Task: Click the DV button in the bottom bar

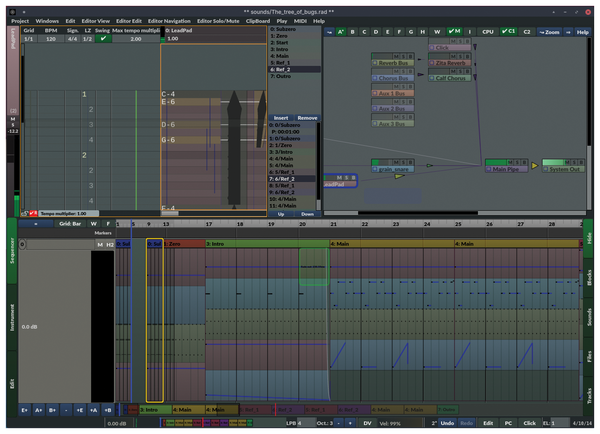Action: (x=367, y=423)
